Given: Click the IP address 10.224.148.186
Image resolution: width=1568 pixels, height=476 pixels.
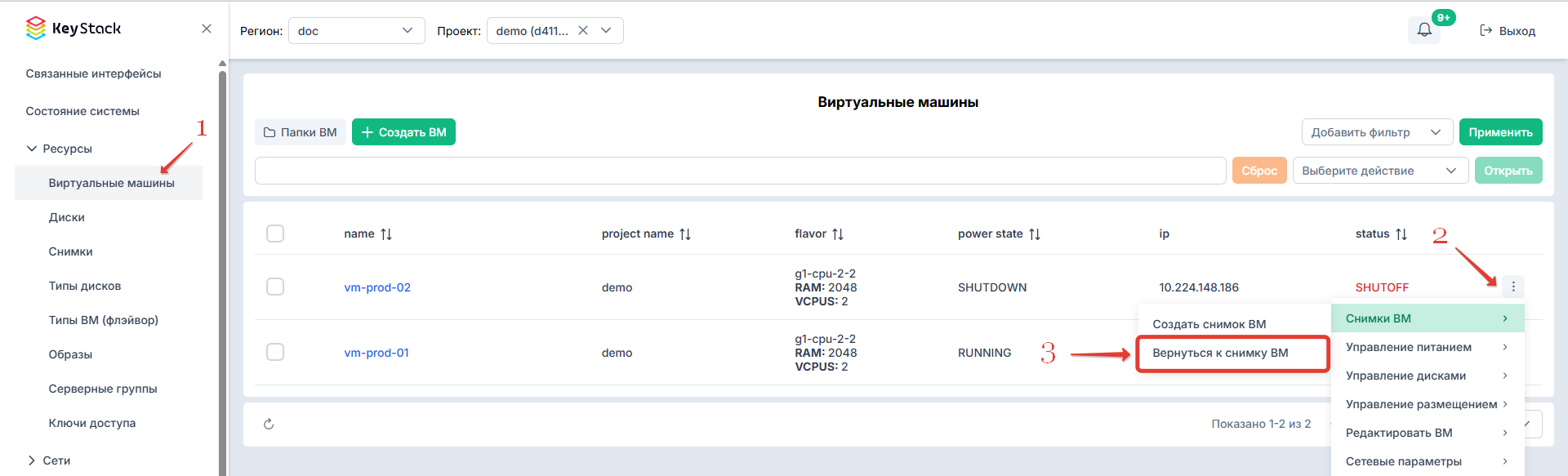Looking at the screenshot, I should 1199,287.
